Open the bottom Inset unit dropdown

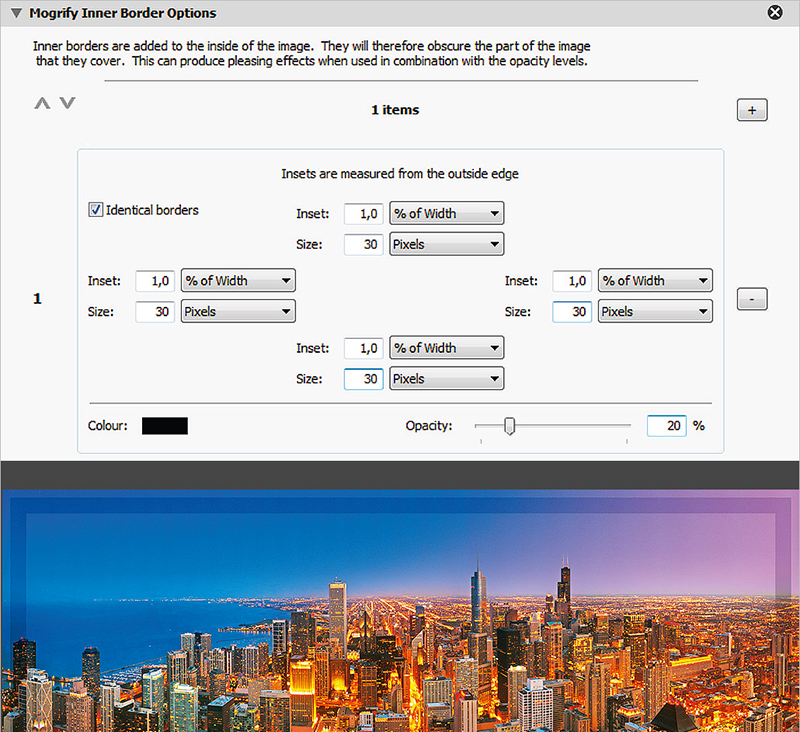pos(446,348)
